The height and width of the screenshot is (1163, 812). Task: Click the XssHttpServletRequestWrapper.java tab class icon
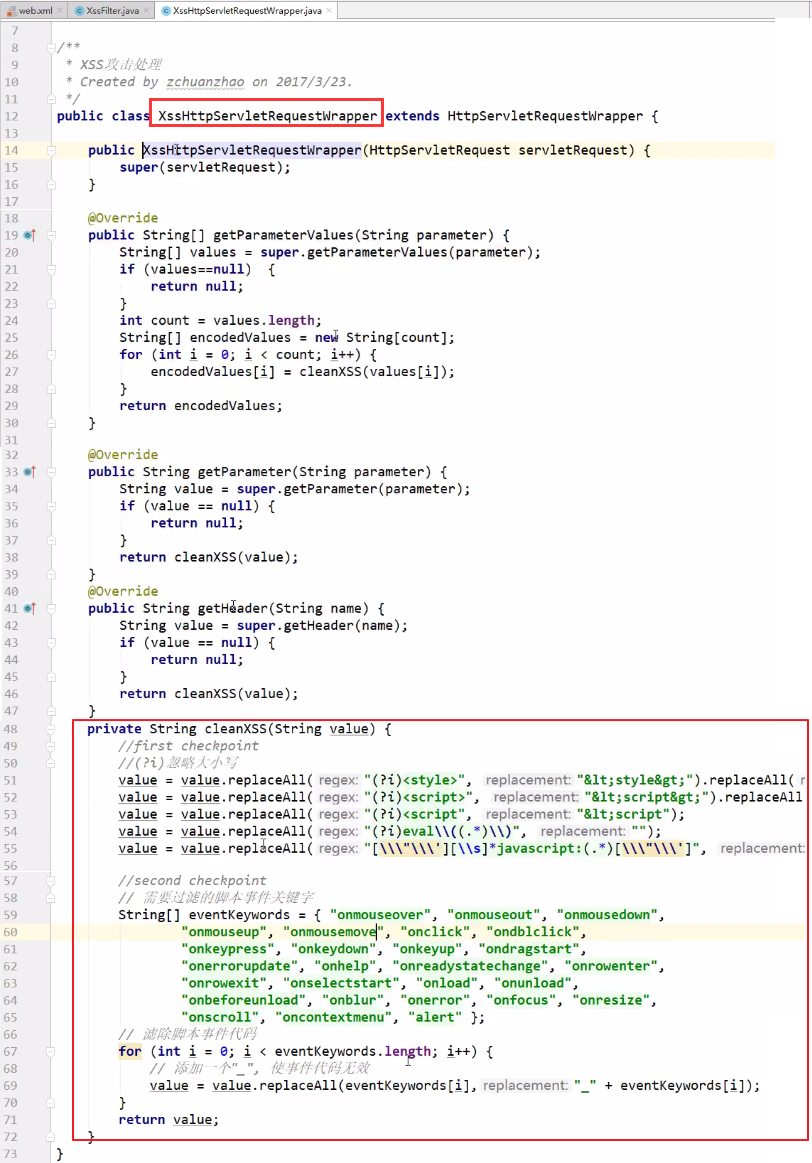165,10
